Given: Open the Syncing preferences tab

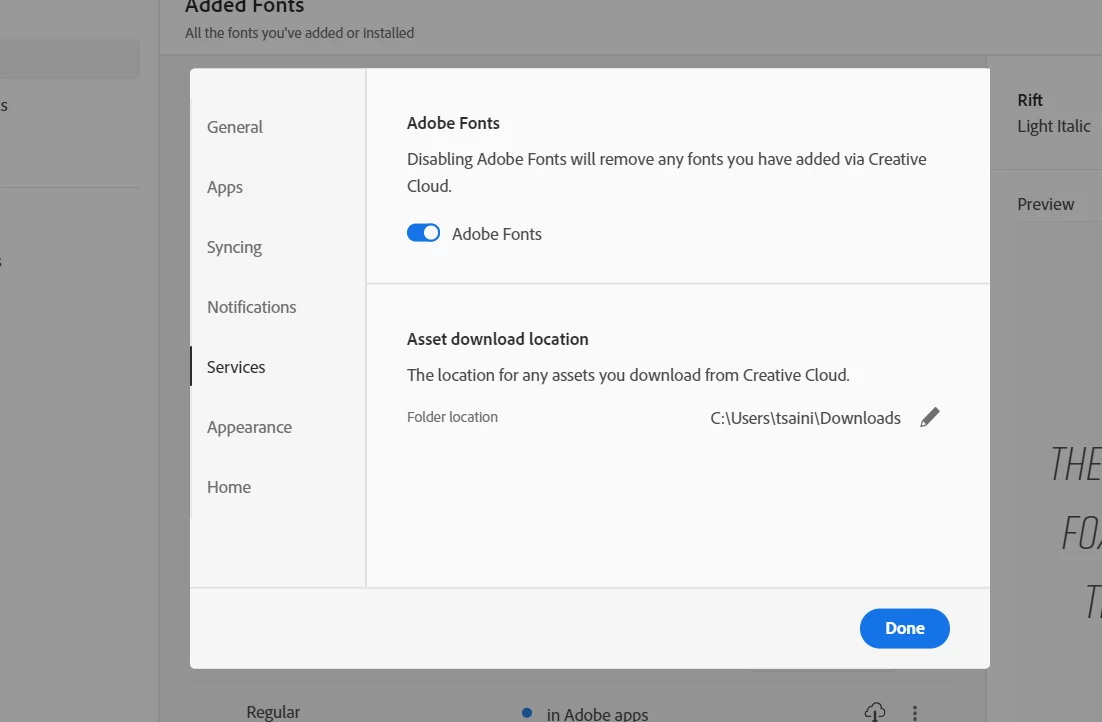Looking at the screenshot, I should click(x=234, y=247).
